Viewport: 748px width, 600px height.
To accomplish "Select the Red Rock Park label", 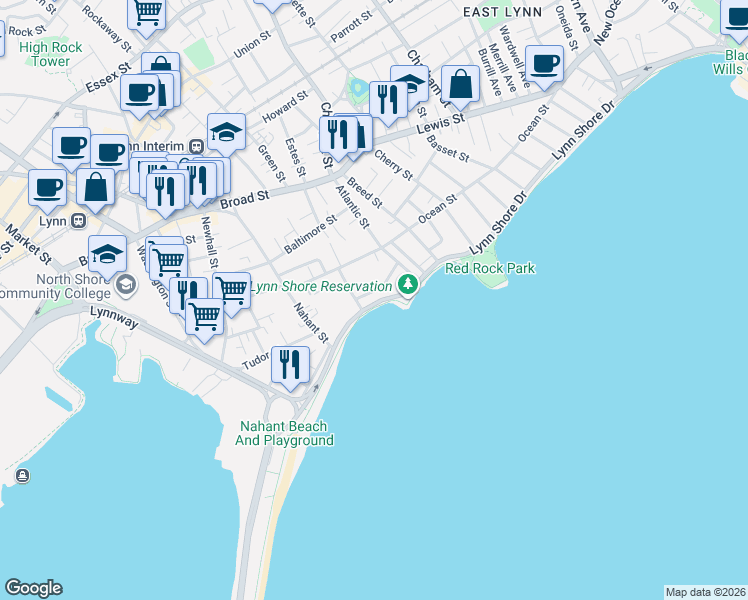I will [490, 268].
